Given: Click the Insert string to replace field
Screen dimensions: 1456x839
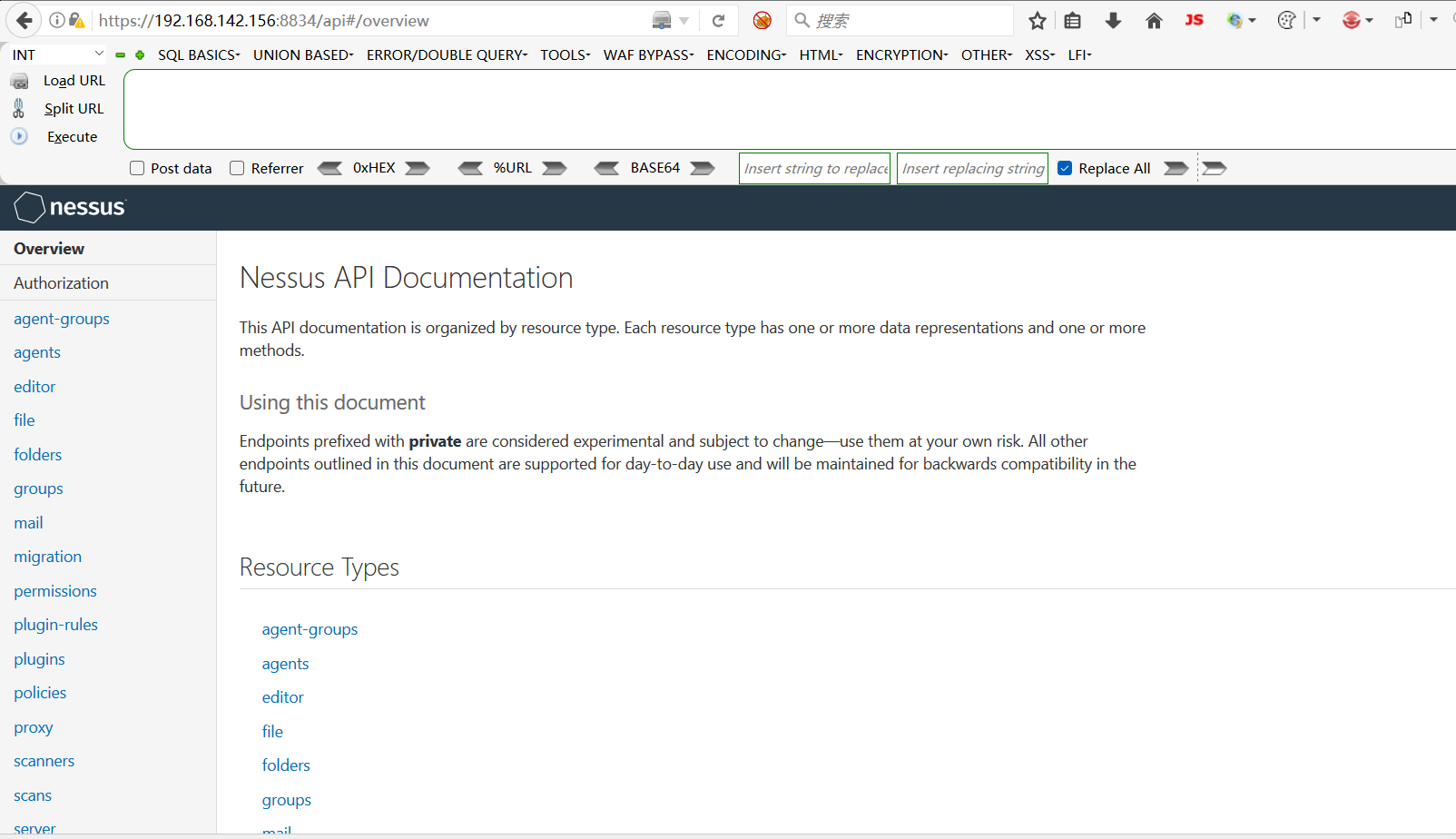Looking at the screenshot, I should (x=814, y=168).
